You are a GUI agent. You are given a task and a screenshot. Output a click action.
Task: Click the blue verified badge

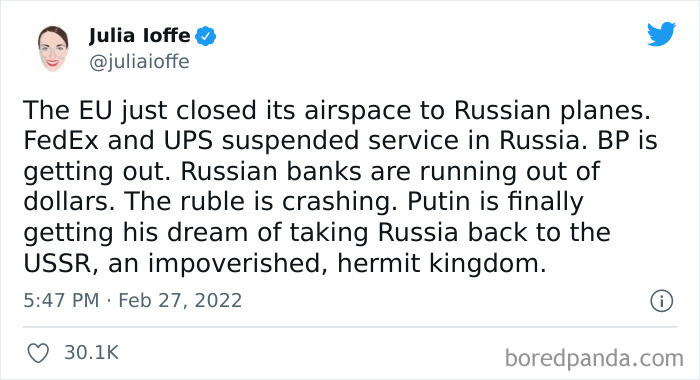(205, 36)
